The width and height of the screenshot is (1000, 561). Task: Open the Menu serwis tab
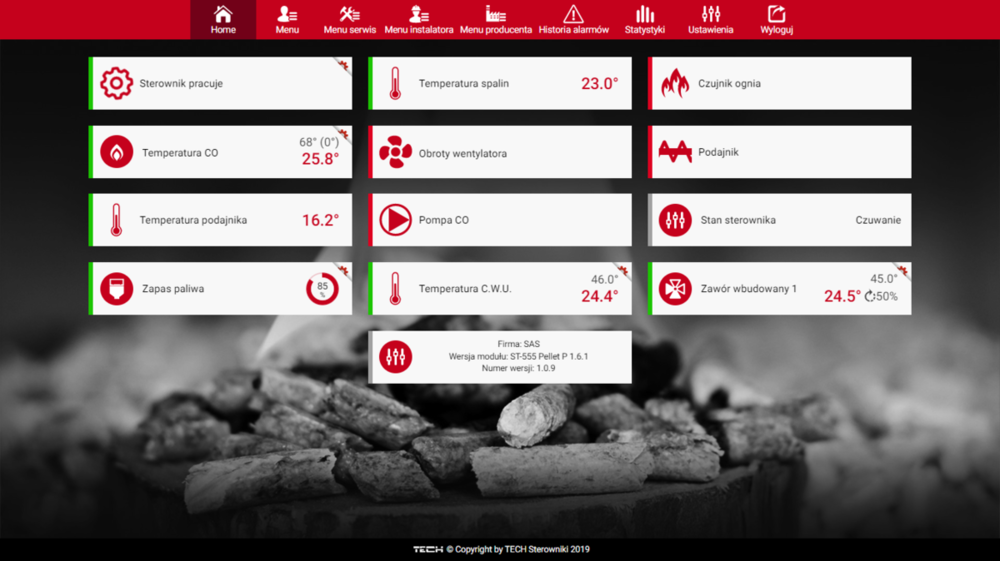[350, 19]
